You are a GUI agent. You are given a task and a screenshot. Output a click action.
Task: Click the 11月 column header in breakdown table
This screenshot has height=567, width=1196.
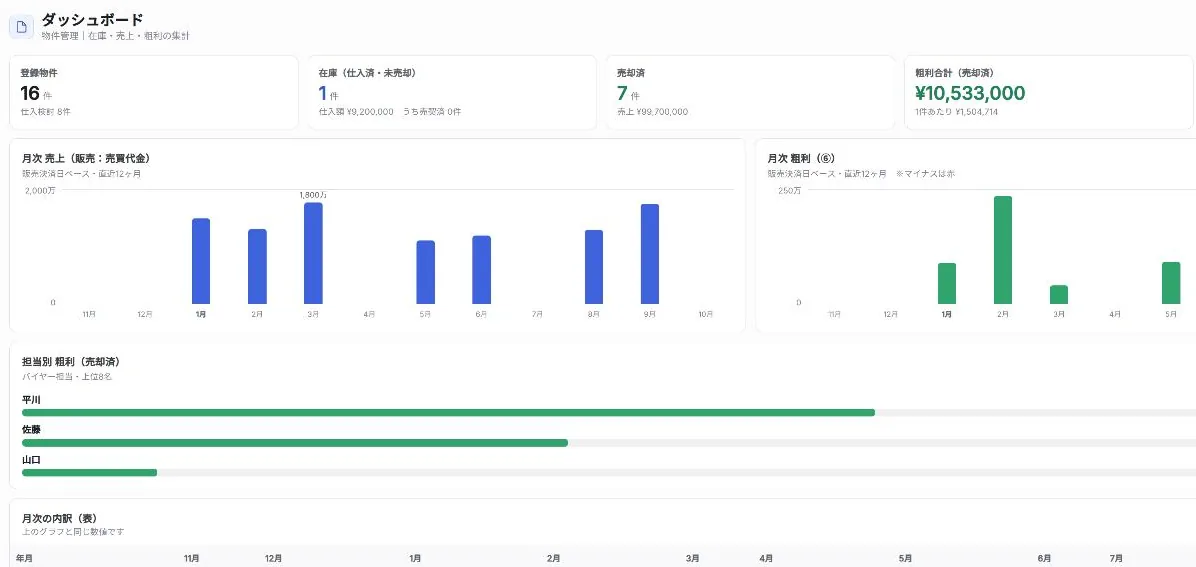tap(191, 559)
